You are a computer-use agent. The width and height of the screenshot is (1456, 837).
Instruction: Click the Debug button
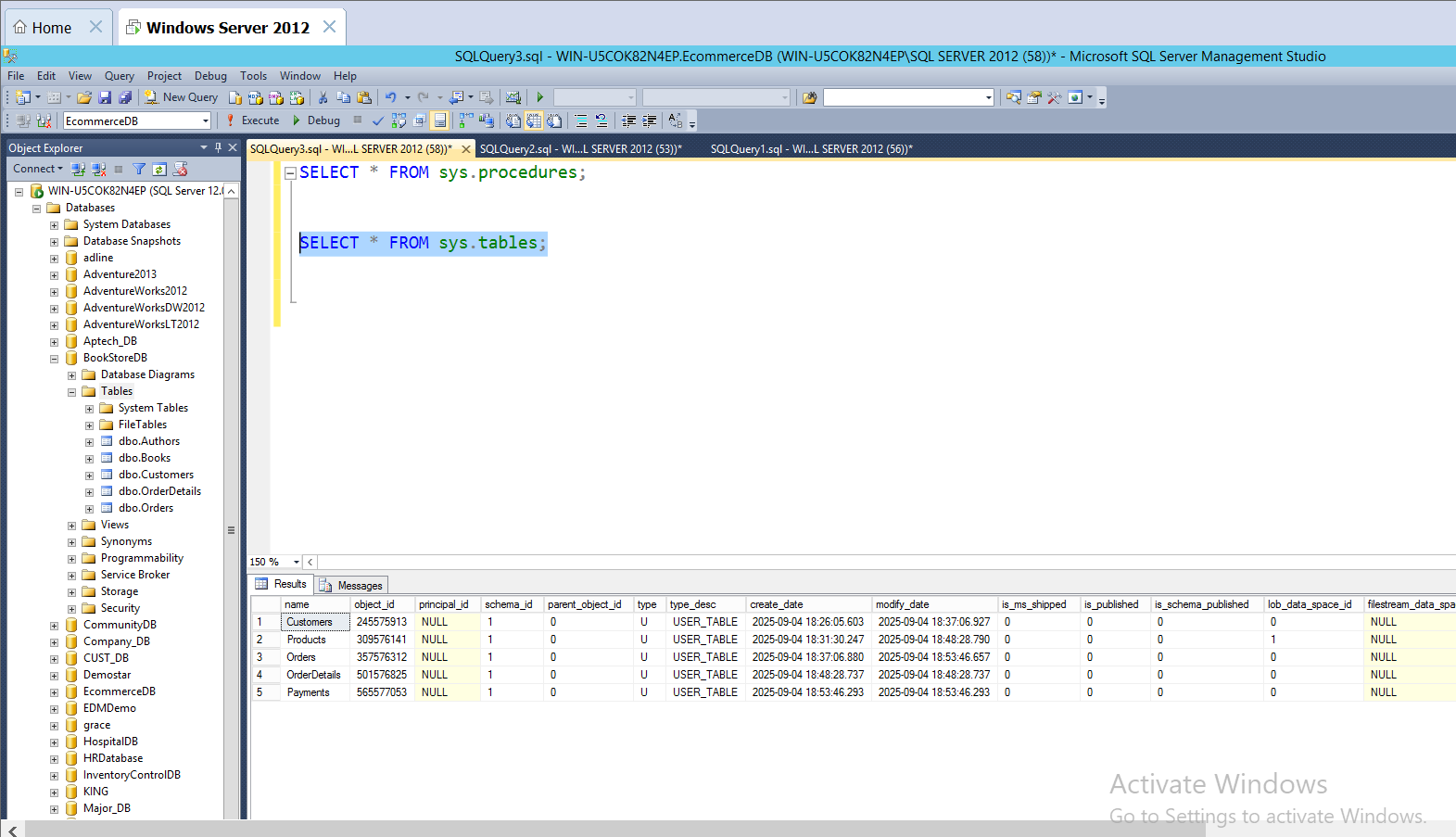pyautogui.click(x=317, y=120)
